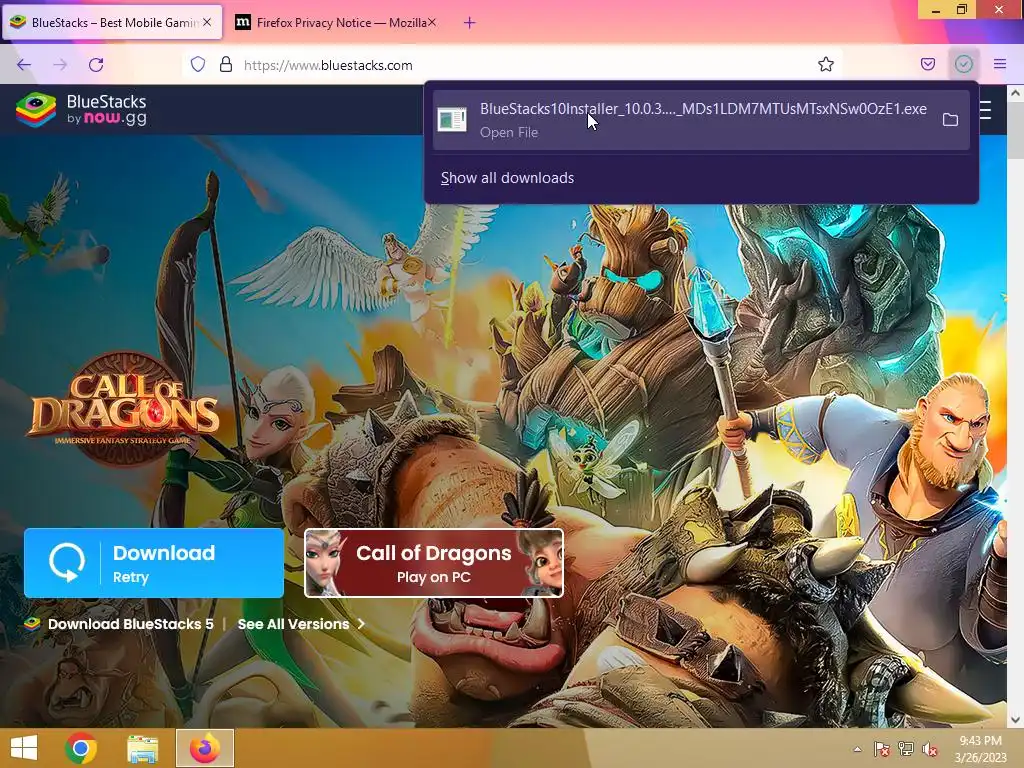This screenshot has height=768, width=1024.
Task: Click Show all downloads
Action: [x=507, y=178]
